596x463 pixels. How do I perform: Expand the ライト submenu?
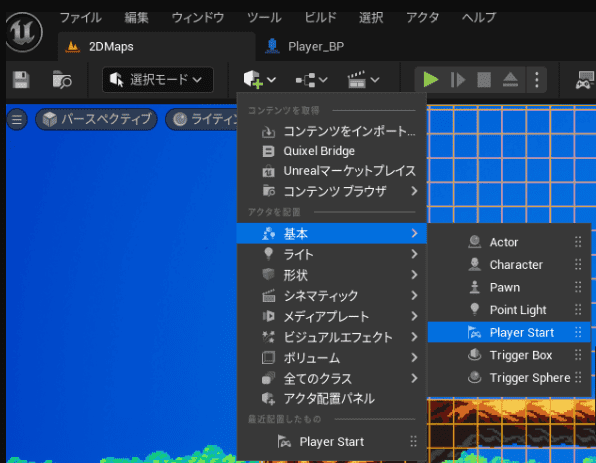tap(331, 254)
